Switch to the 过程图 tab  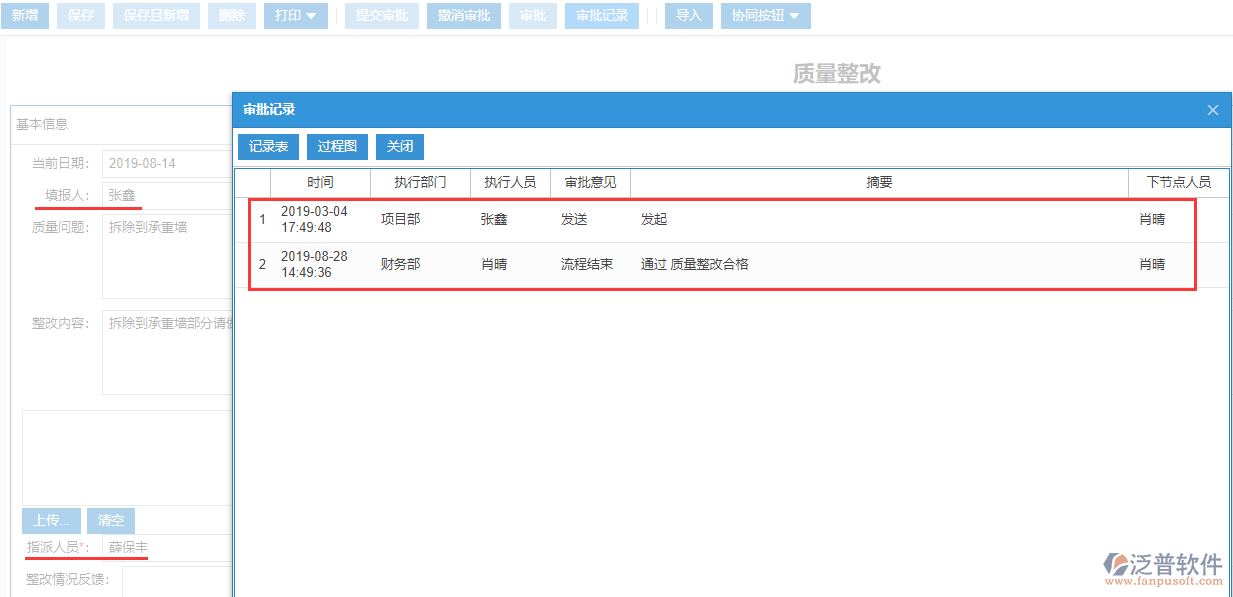337,146
